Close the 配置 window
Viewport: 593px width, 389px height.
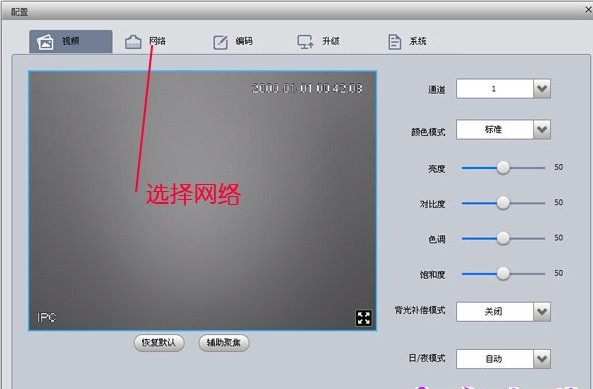pos(588,10)
